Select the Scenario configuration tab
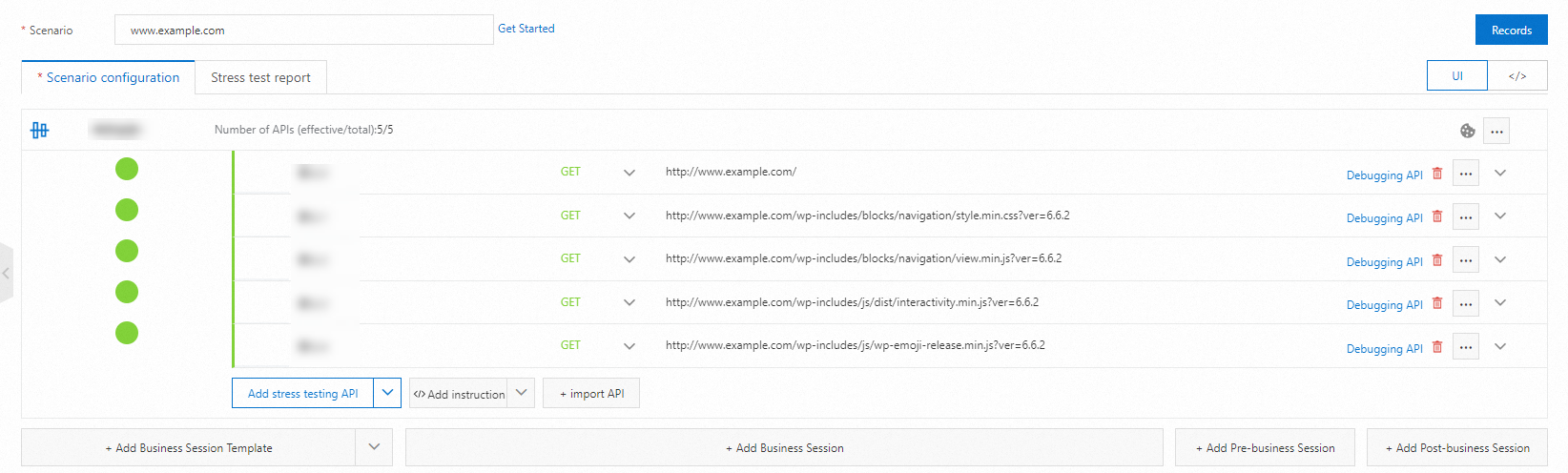 pyautogui.click(x=108, y=77)
